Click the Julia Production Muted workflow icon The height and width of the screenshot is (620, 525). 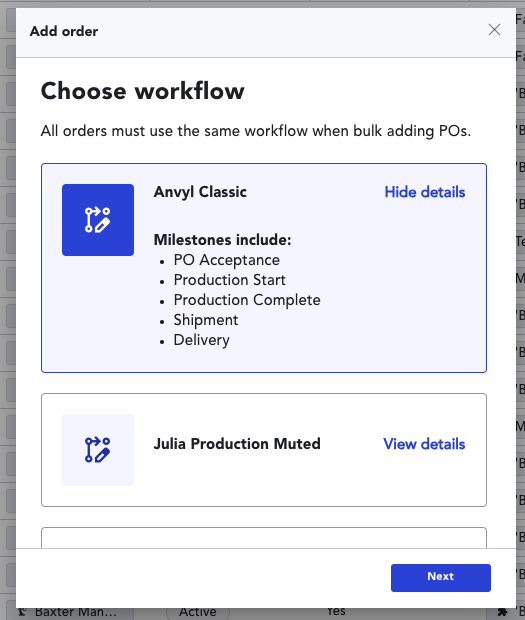[98, 450]
